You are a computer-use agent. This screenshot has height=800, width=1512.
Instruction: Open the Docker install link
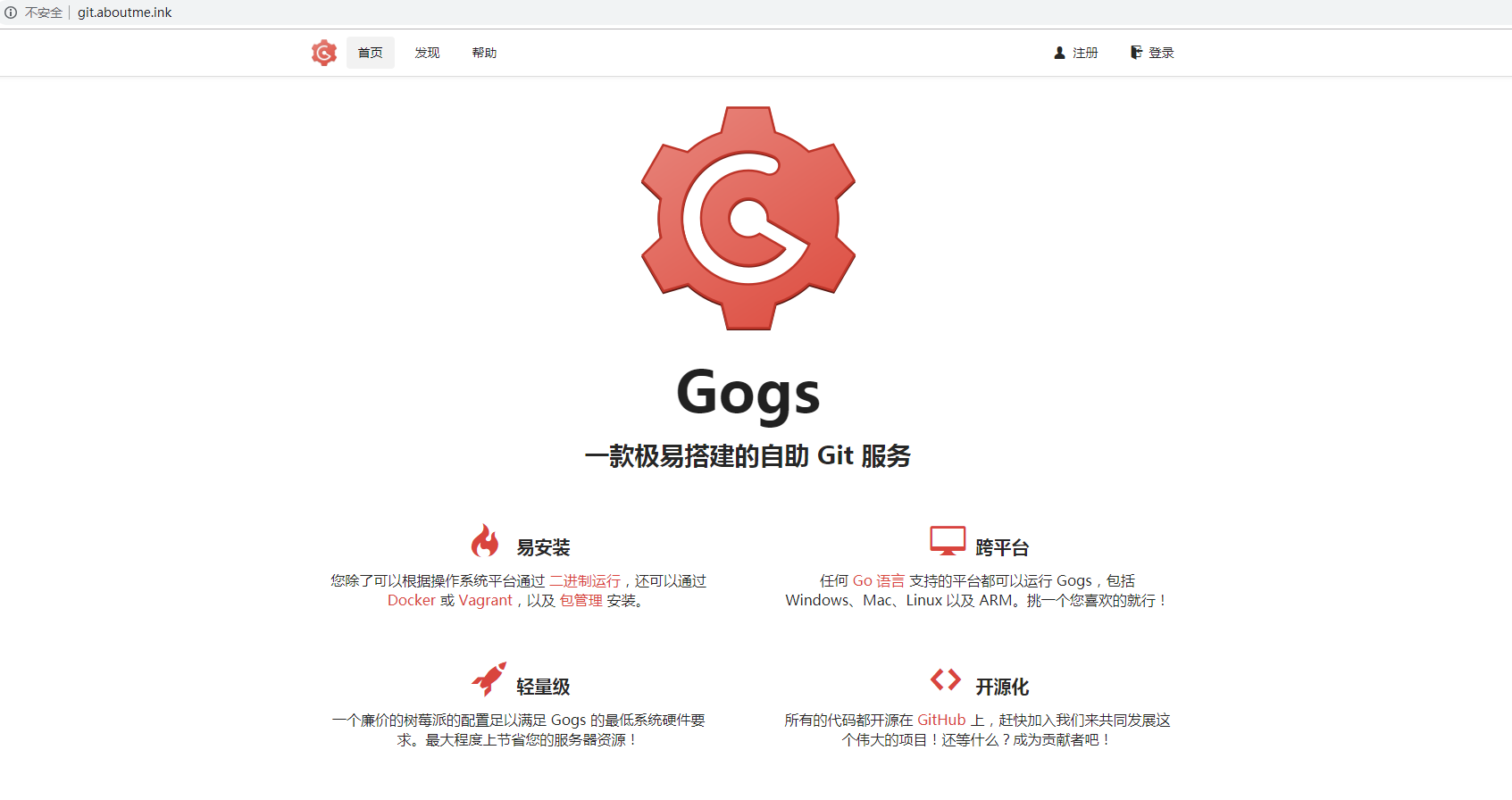coord(412,600)
